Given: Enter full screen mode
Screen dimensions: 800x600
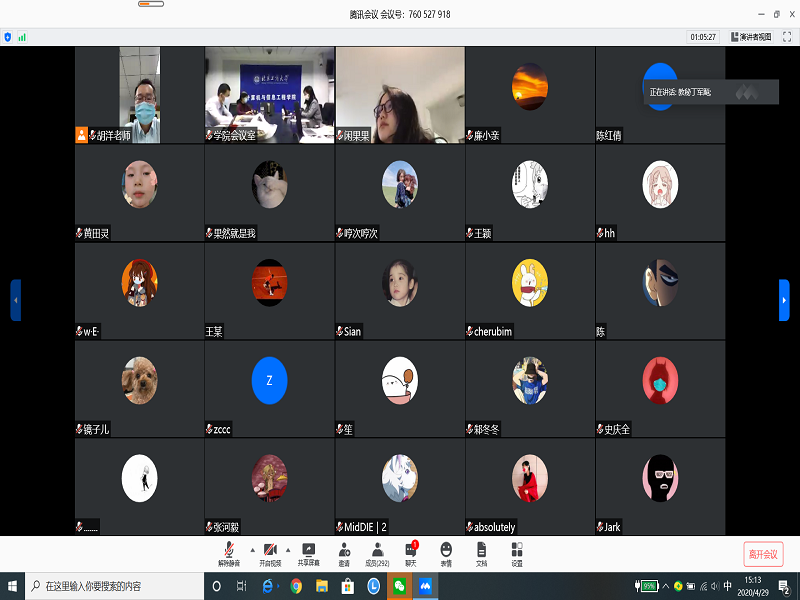Looking at the screenshot, I should click(x=786, y=37).
